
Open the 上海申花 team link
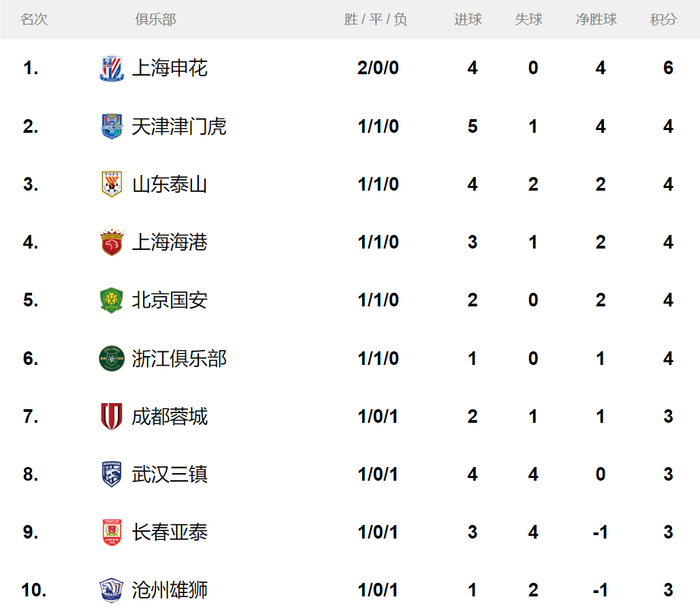[170, 68]
